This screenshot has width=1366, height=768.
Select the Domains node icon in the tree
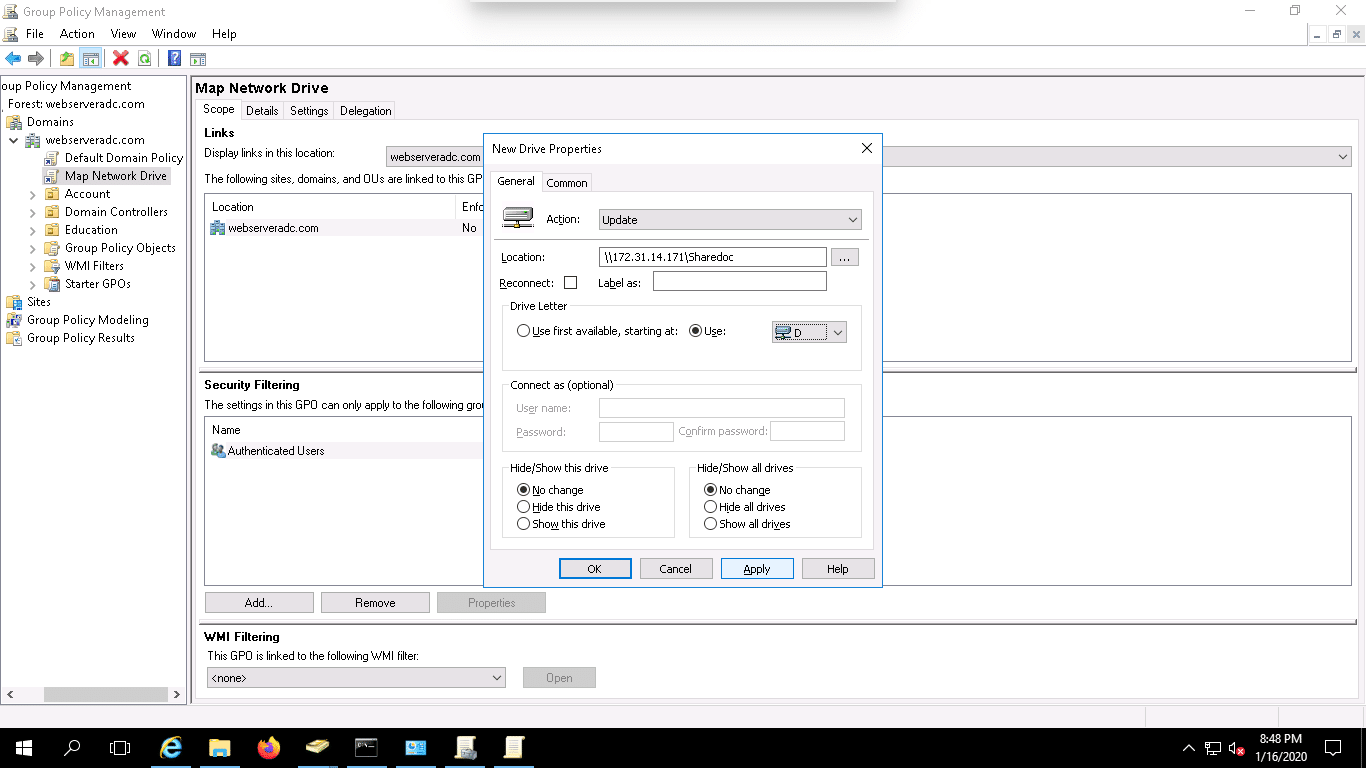click(14, 122)
